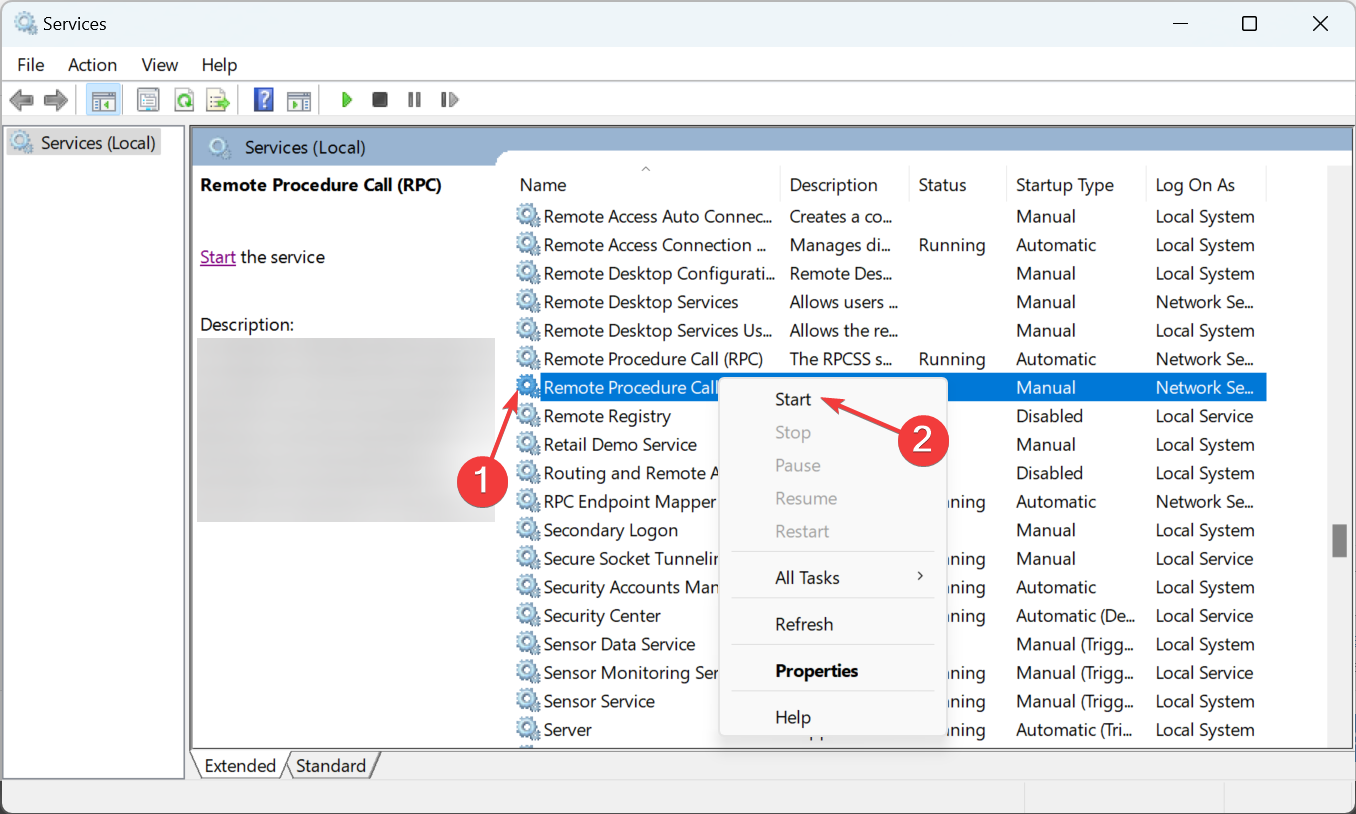
Task: Click the Pause Service toolbar icon
Action: pyautogui.click(x=414, y=100)
